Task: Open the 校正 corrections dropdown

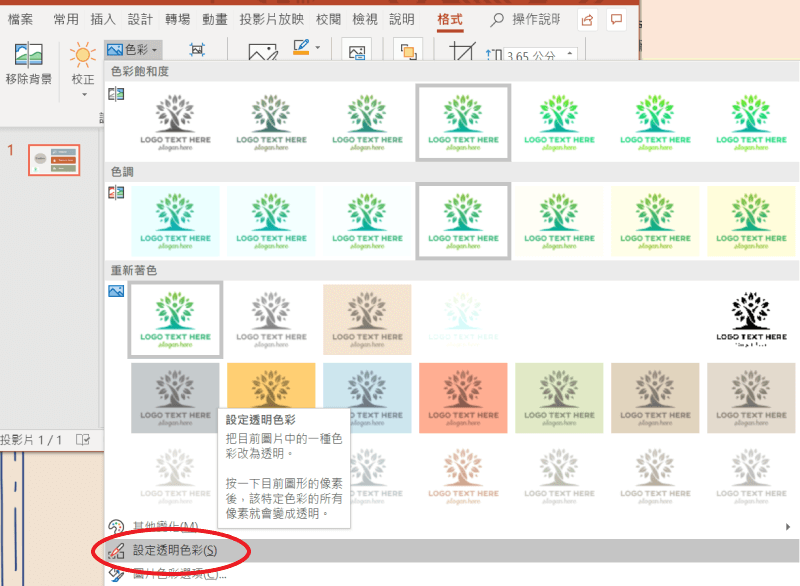Action: click(x=83, y=69)
